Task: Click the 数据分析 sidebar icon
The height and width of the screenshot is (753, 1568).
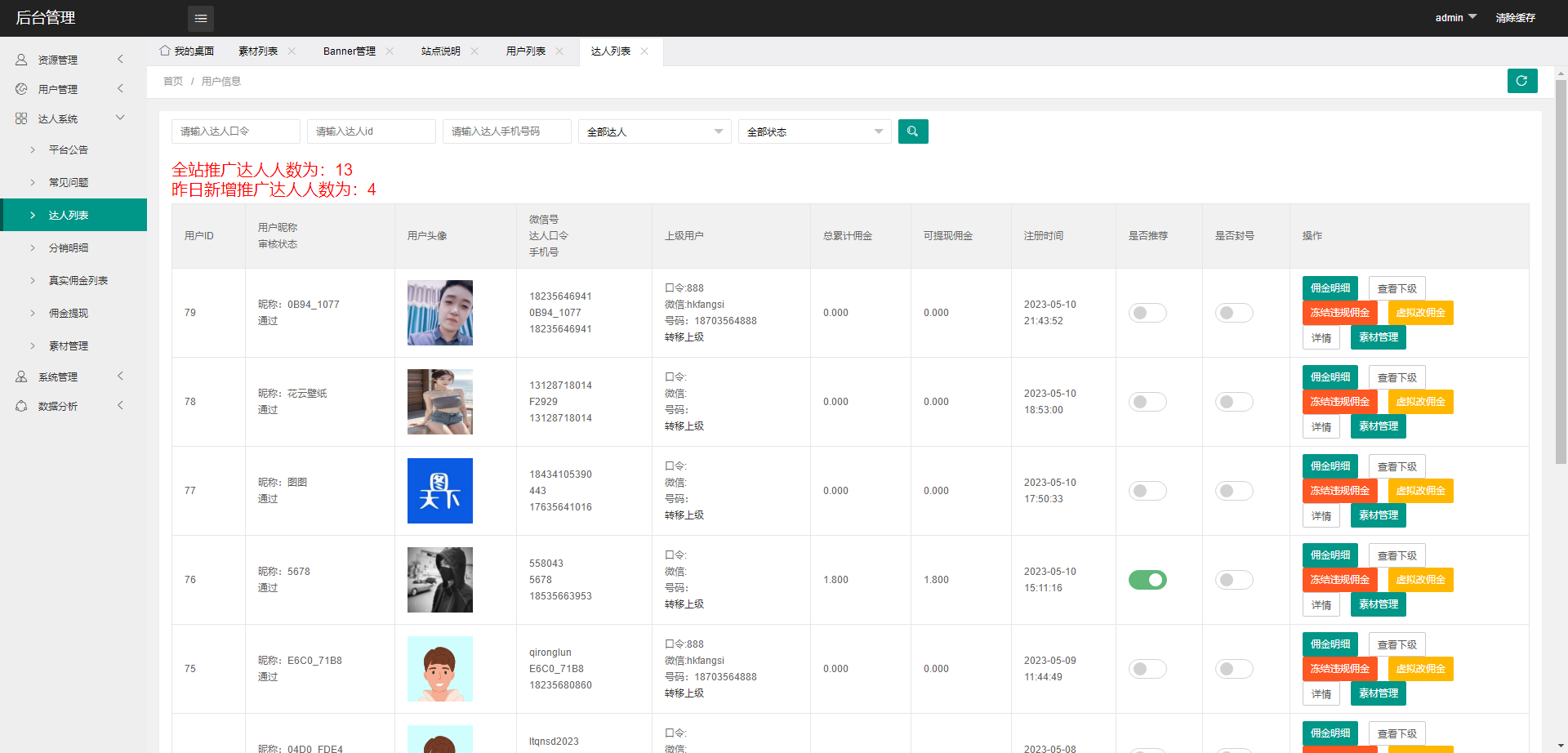Action: pos(21,406)
